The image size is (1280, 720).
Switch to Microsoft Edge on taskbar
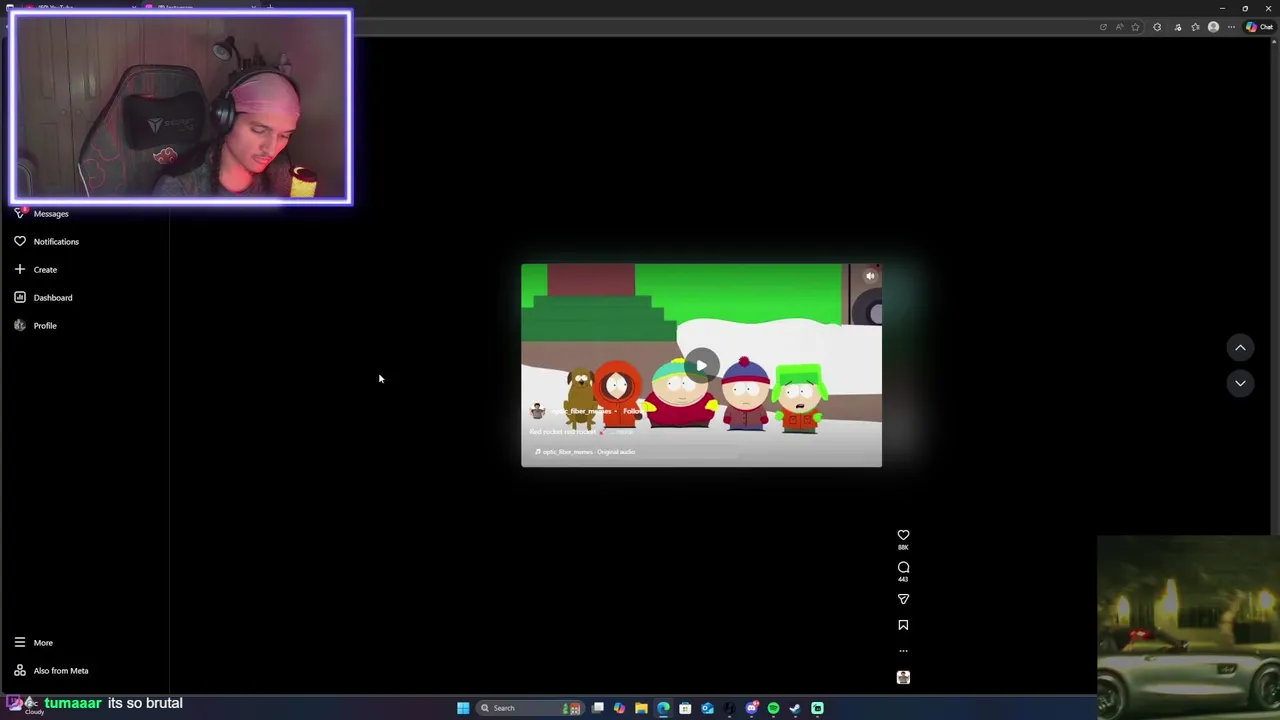pos(663,708)
